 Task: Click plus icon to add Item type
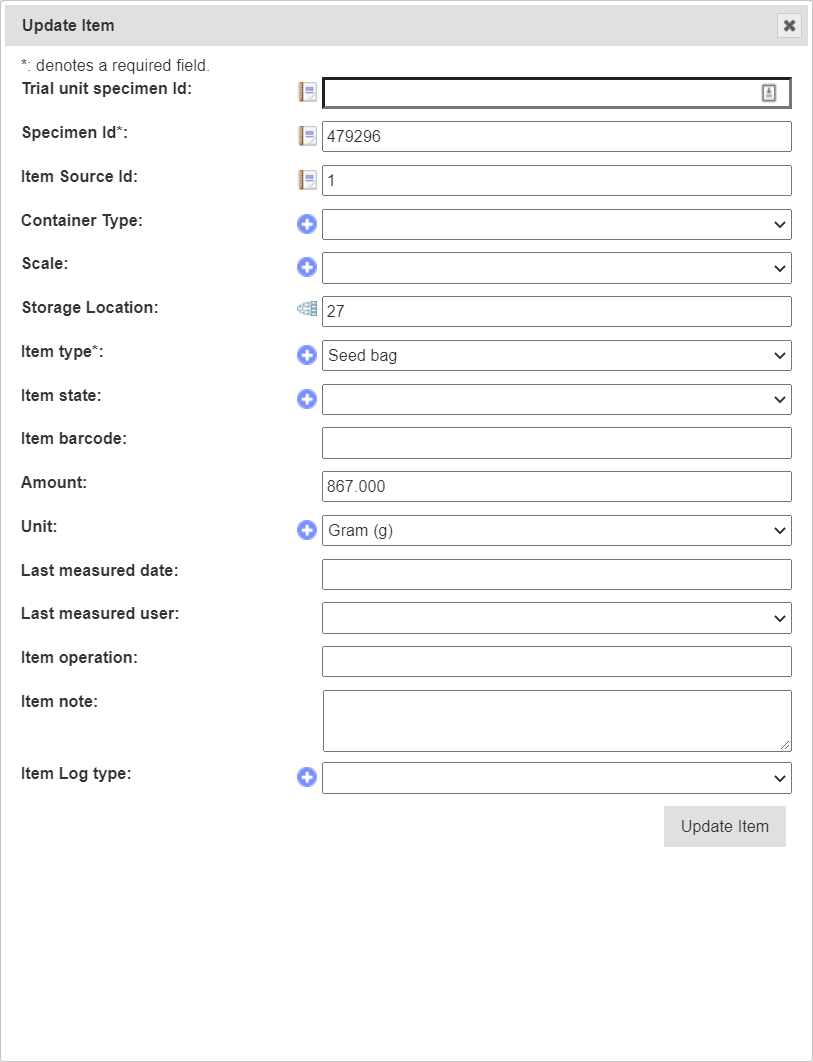pos(307,355)
